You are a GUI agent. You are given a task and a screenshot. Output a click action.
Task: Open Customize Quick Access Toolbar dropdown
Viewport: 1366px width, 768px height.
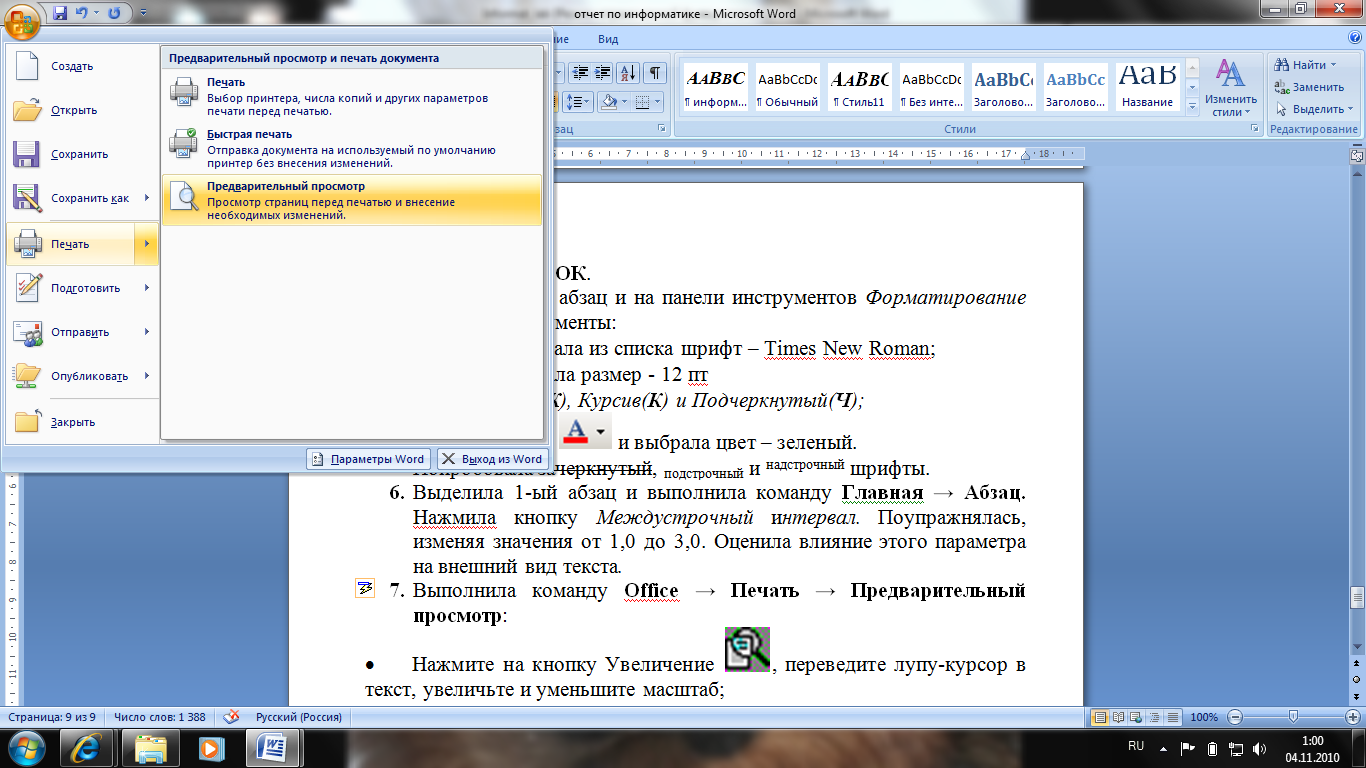[142, 14]
